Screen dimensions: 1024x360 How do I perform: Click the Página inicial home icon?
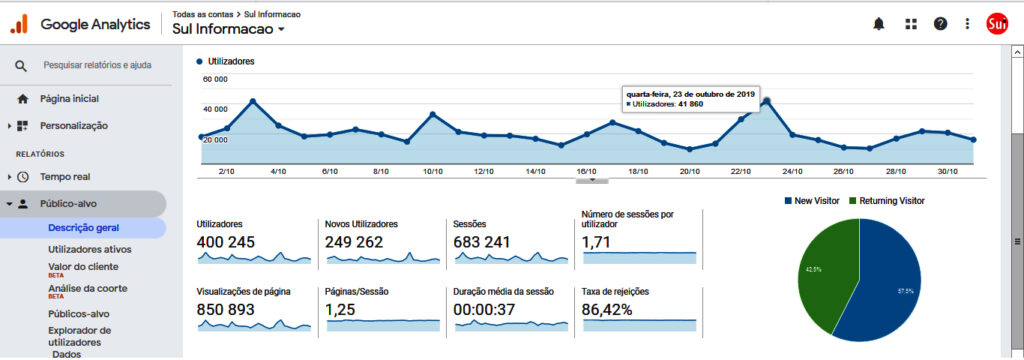[x=23, y=99]
